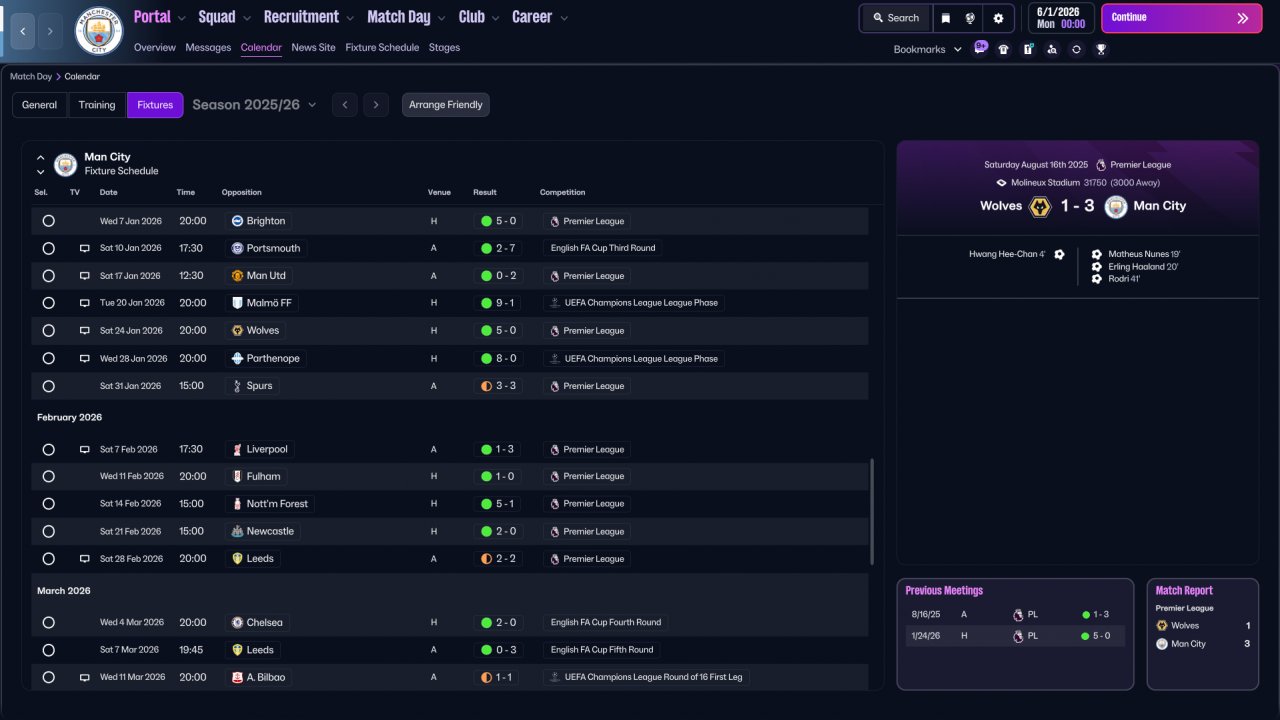This screenshot has height=720, width=1280.
Task: Click the Wolves crest in match summary panel
Action: pos(1040,206)
